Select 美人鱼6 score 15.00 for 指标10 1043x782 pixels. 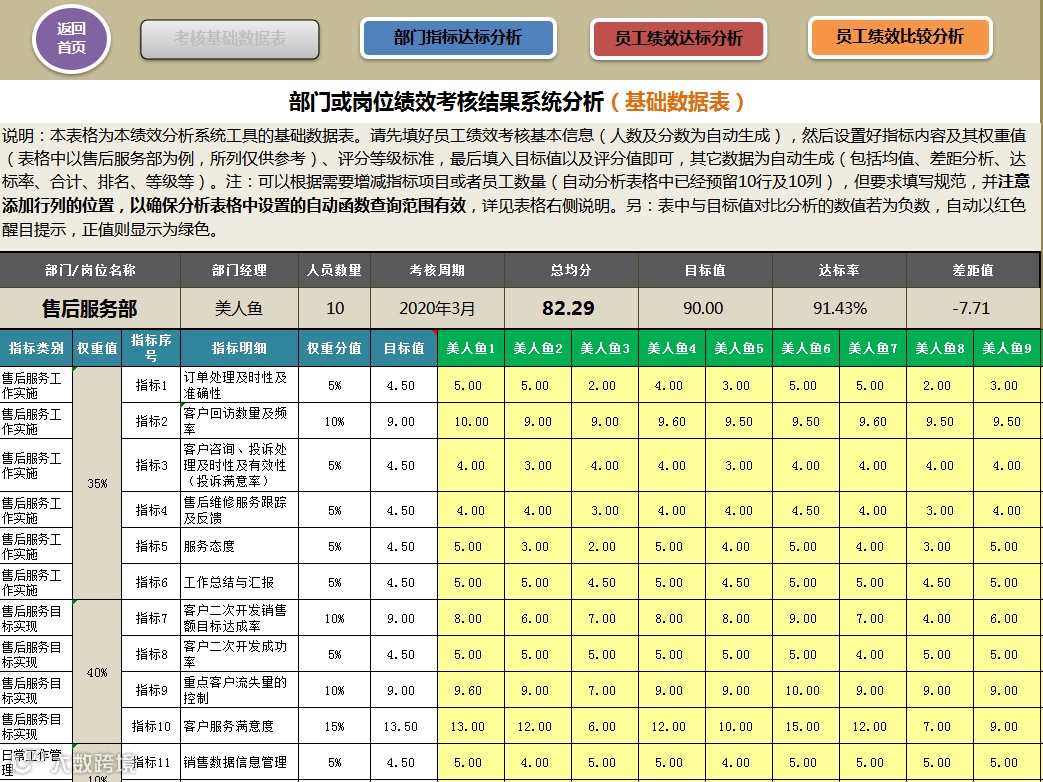point(806,726)
